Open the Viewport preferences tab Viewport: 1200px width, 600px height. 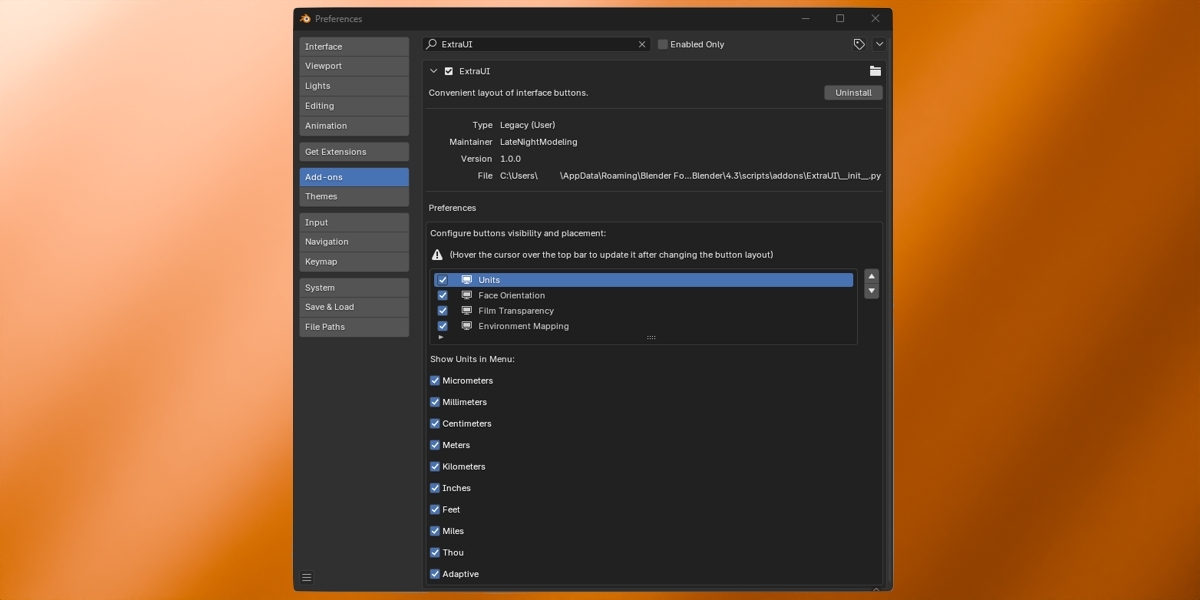pyautogui.click(x=354, y=66)
